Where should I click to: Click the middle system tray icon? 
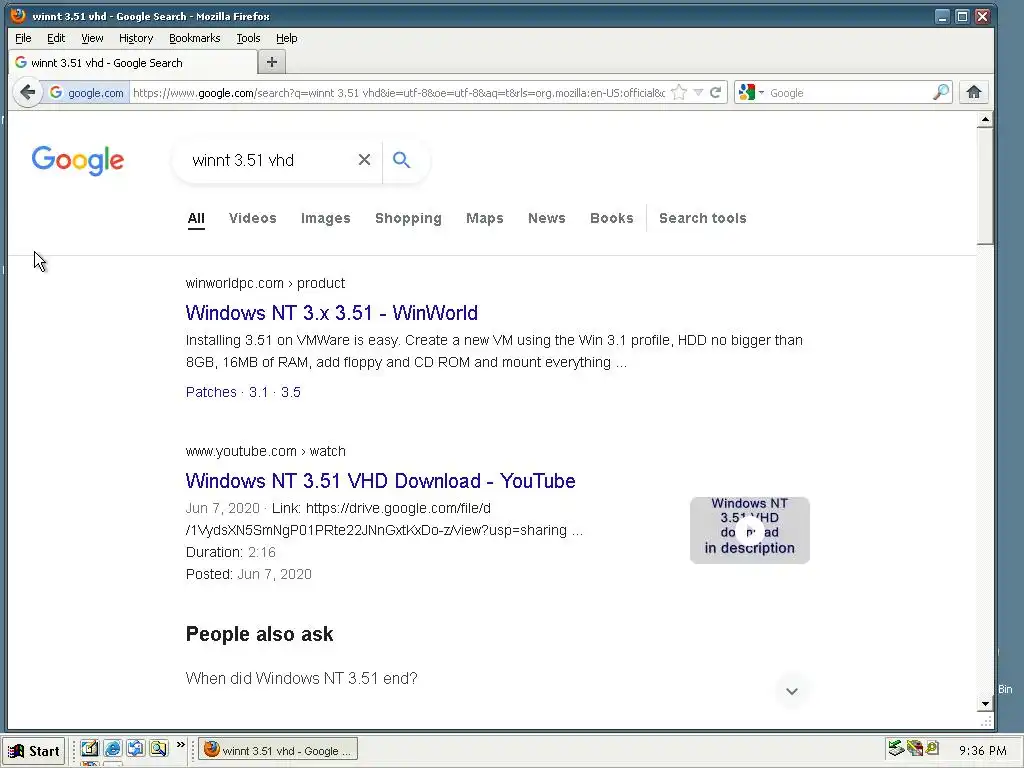pos(915,748)
